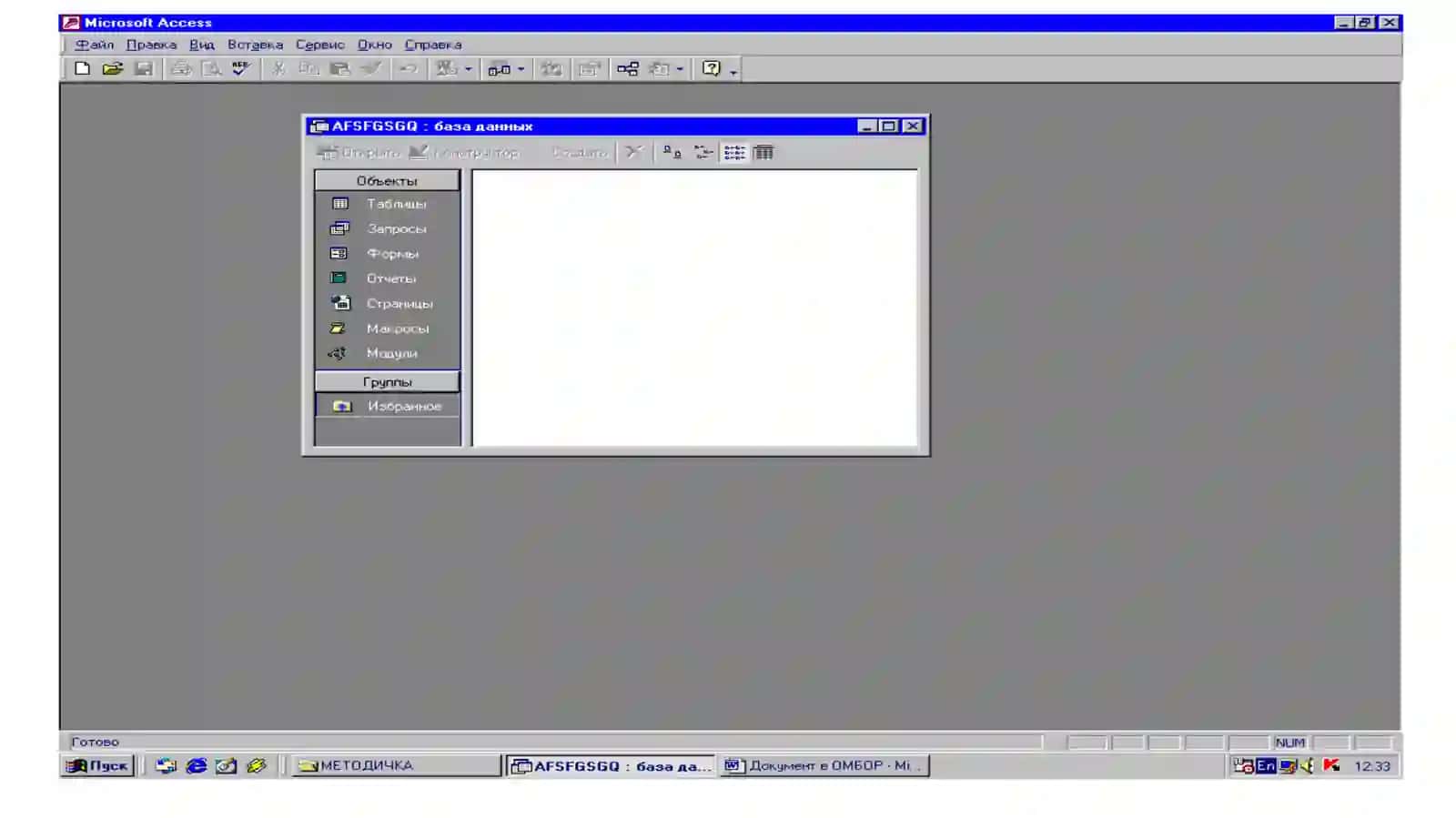Viewport: 1456px width, 818px height.
Task: Open the Правка menu
Action: coord(151,45)
